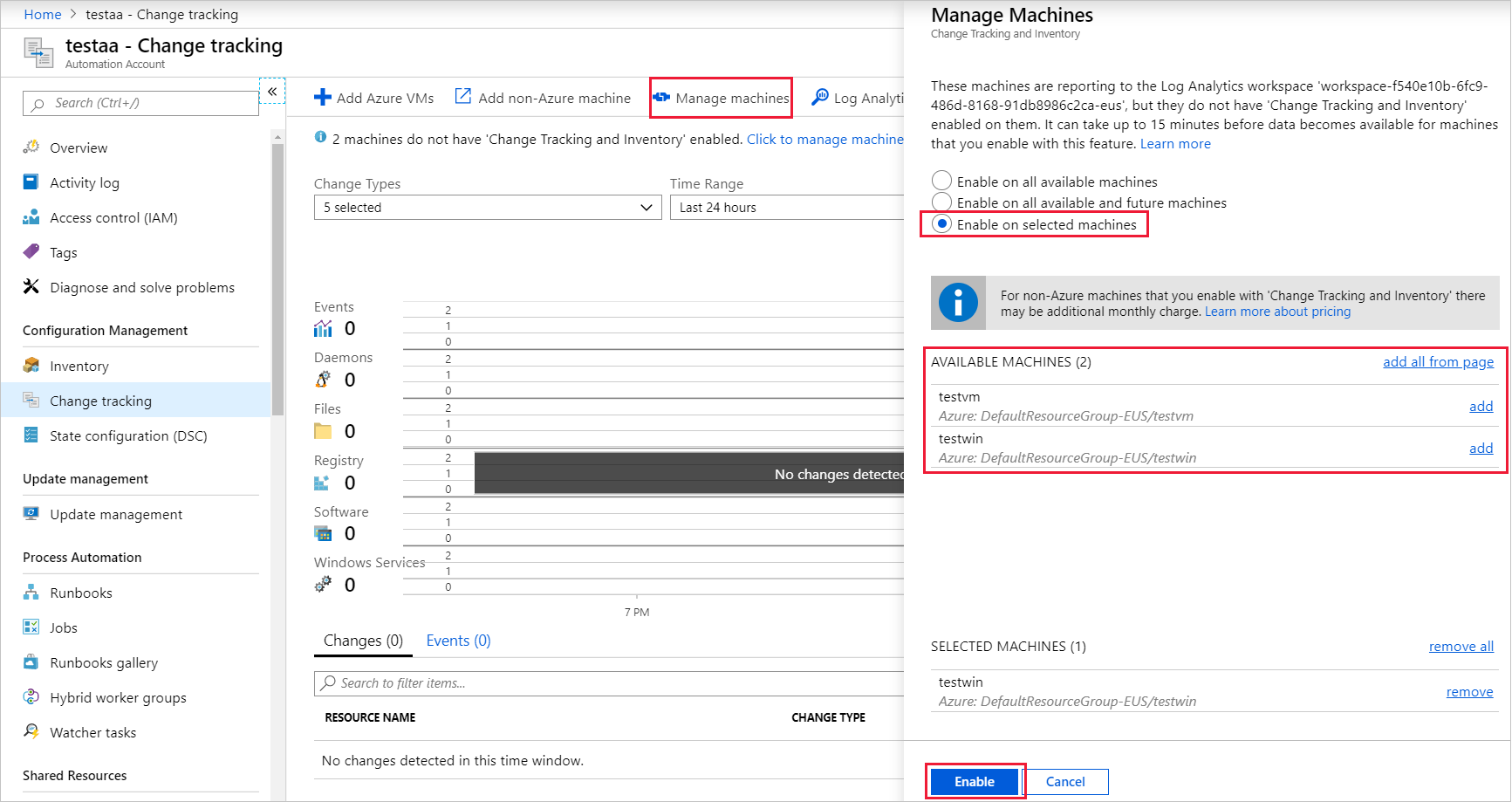Select Enable on all available machines
1512x802 pixels.
pos(941,181)
